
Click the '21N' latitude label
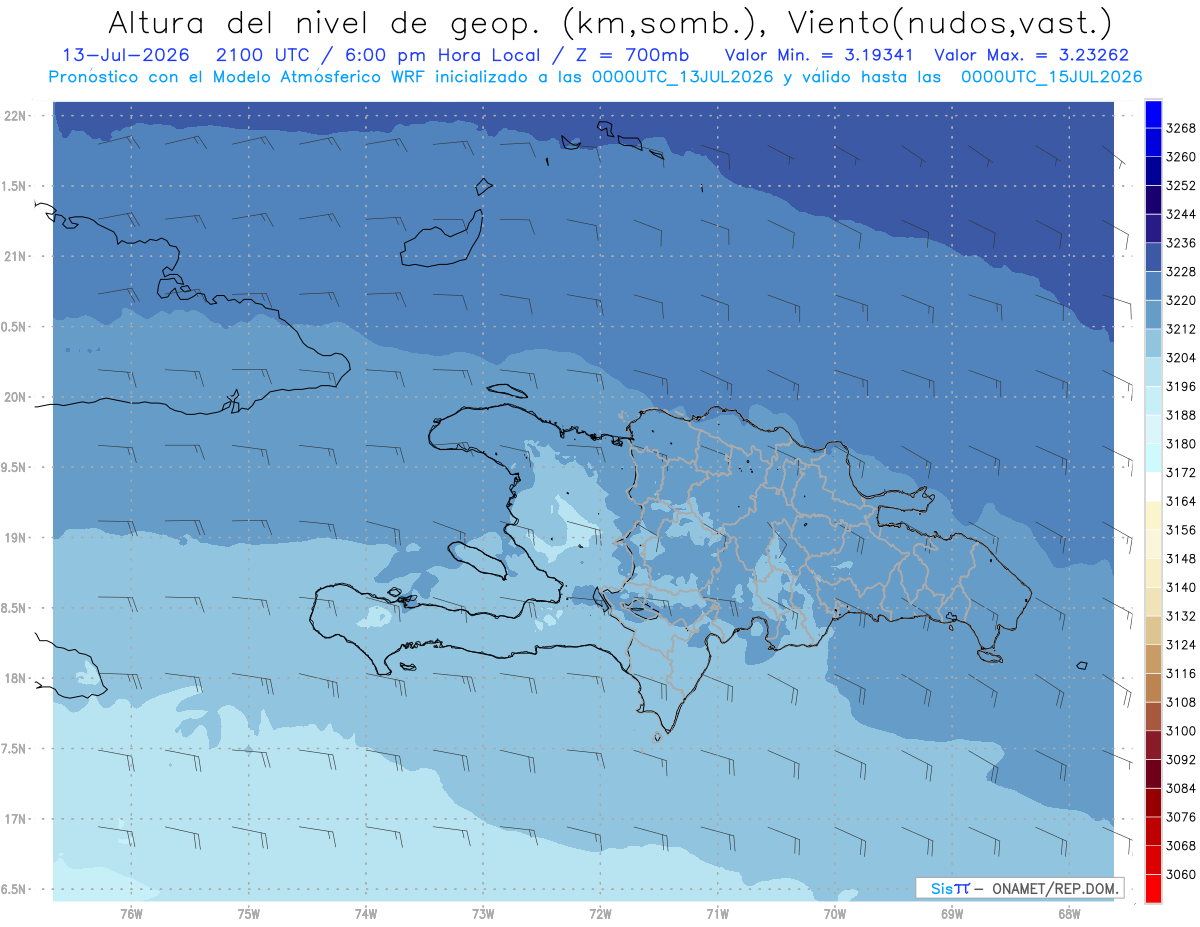17,257
